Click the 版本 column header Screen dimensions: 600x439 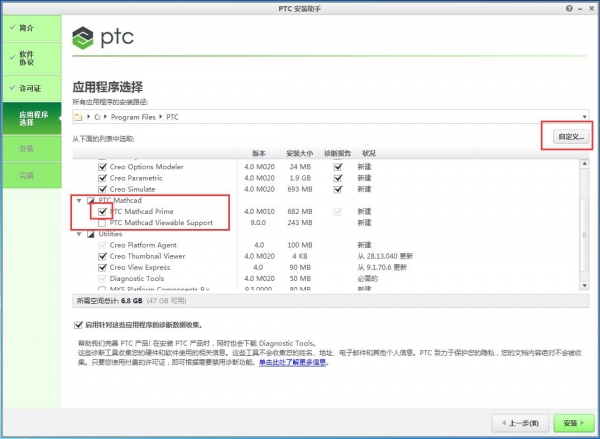coord(259,153)
